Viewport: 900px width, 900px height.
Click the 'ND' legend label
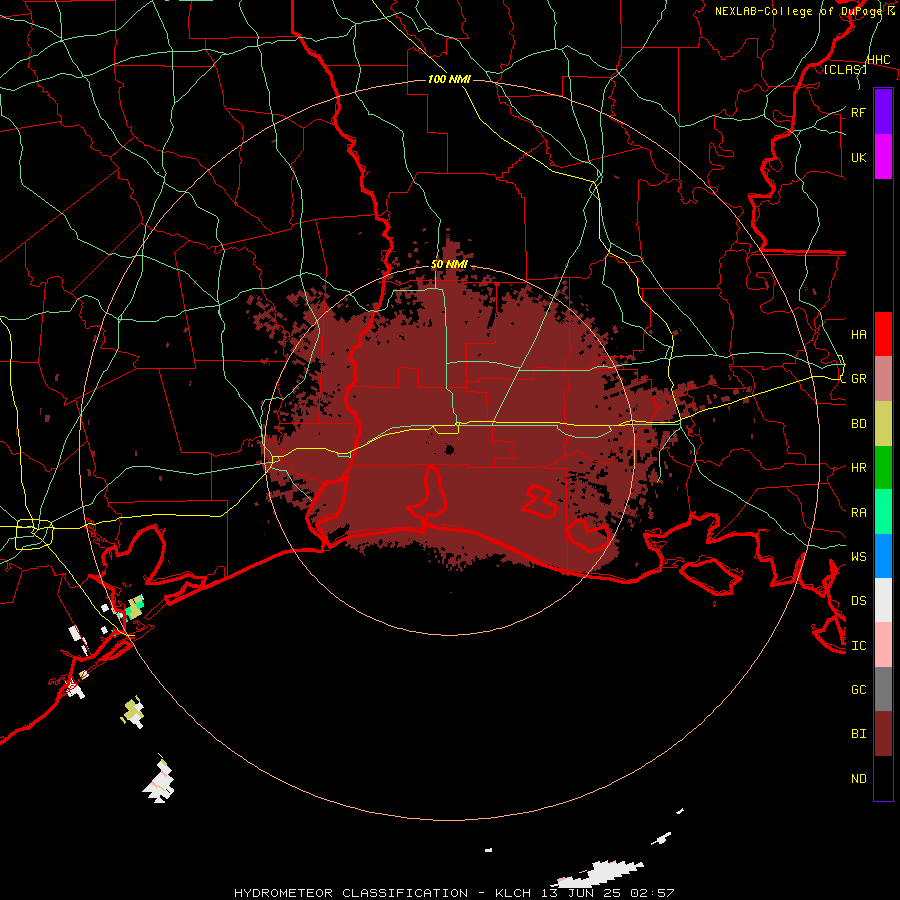pos(858,778)
